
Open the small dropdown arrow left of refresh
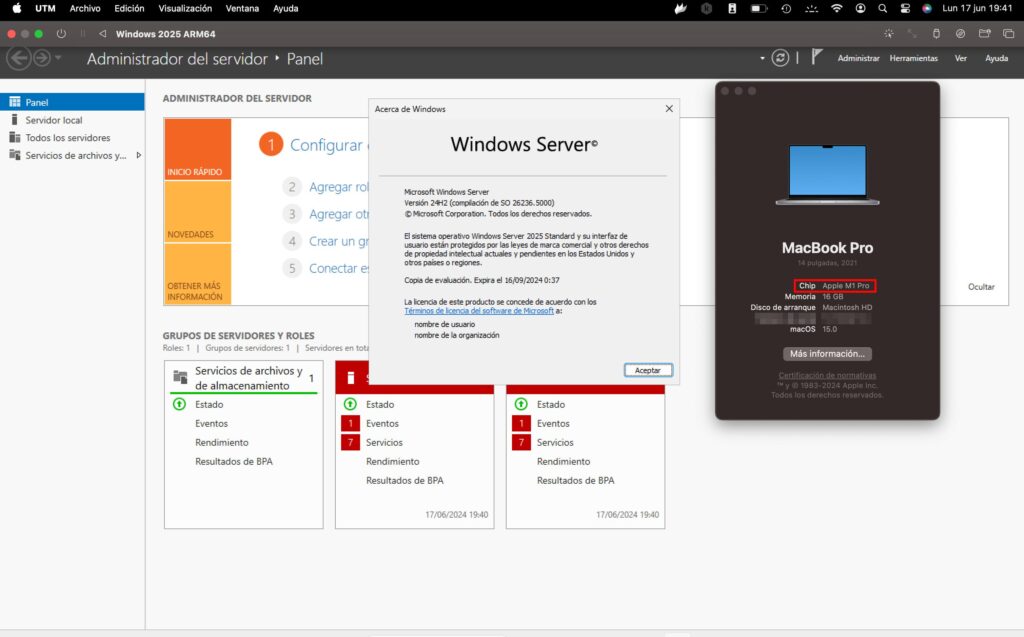click(x=762, y=58)
